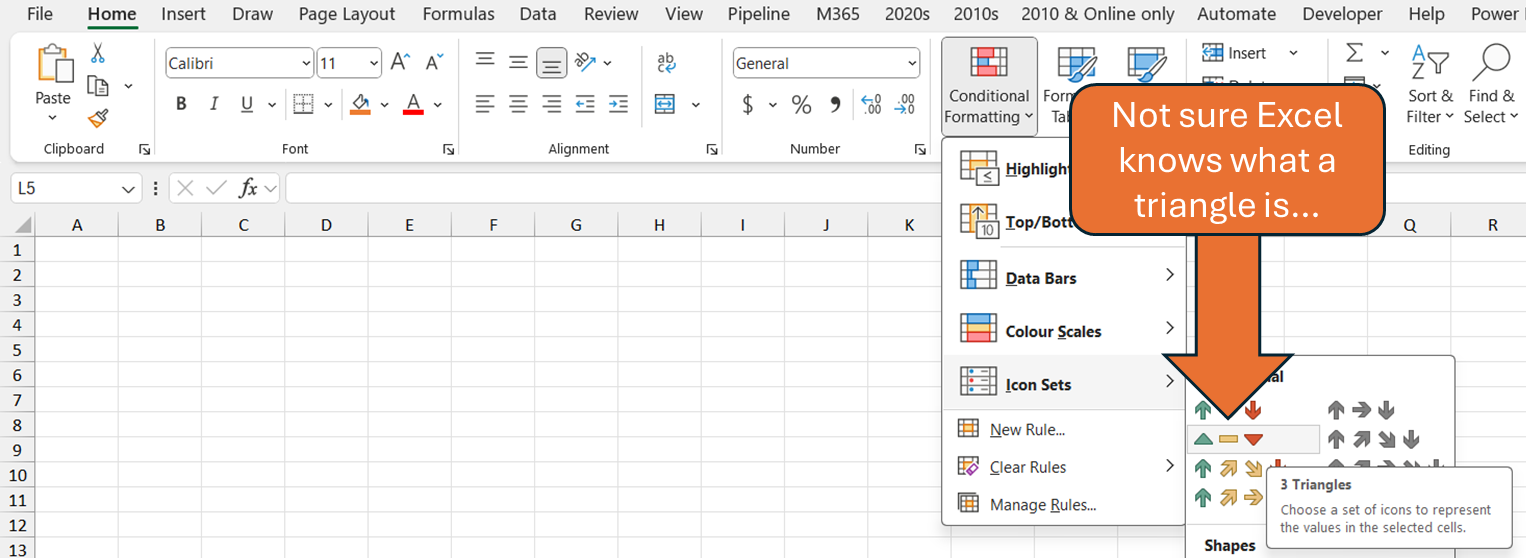Toggle Underline formatting

[x=245, y=104]
